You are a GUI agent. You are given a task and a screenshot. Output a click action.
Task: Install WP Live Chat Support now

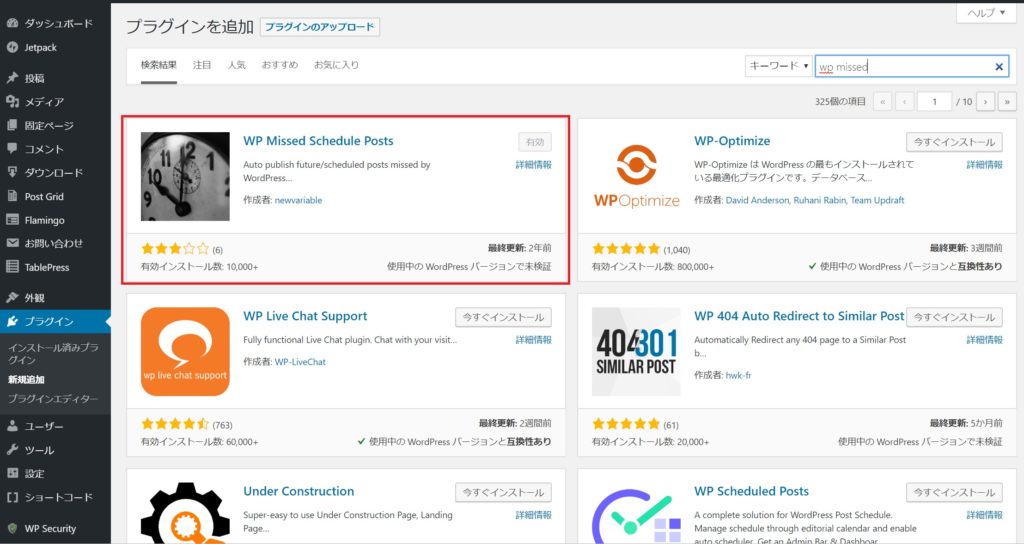503,317
